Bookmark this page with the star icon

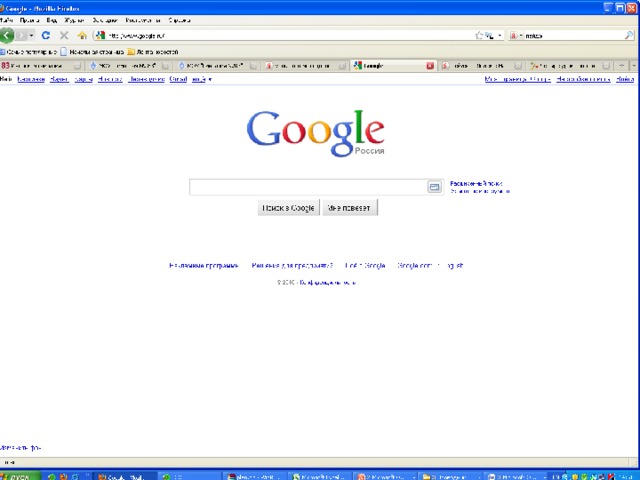point(479,36)
